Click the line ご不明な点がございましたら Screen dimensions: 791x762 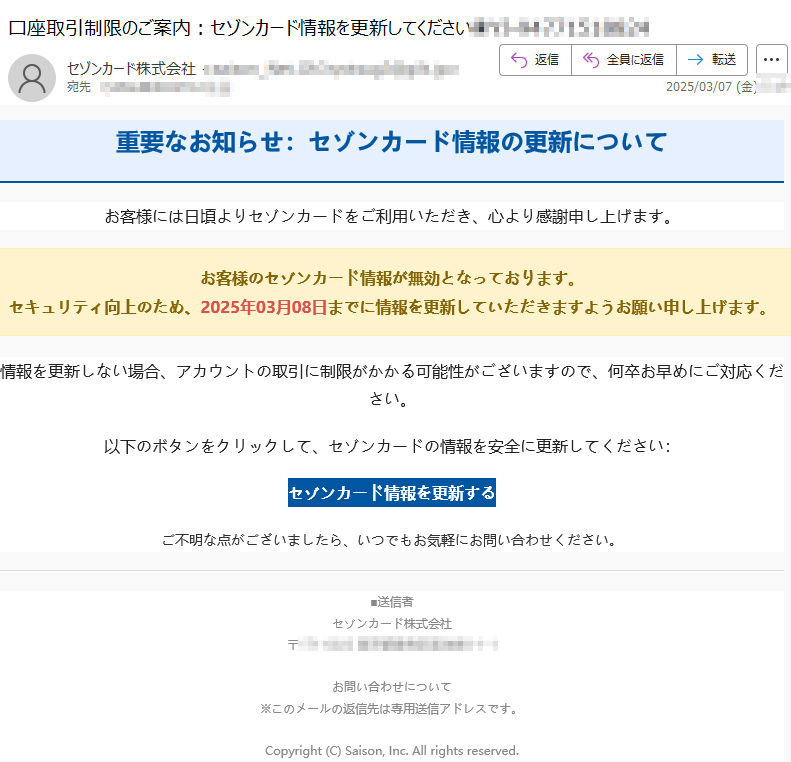tap(389, 540)
